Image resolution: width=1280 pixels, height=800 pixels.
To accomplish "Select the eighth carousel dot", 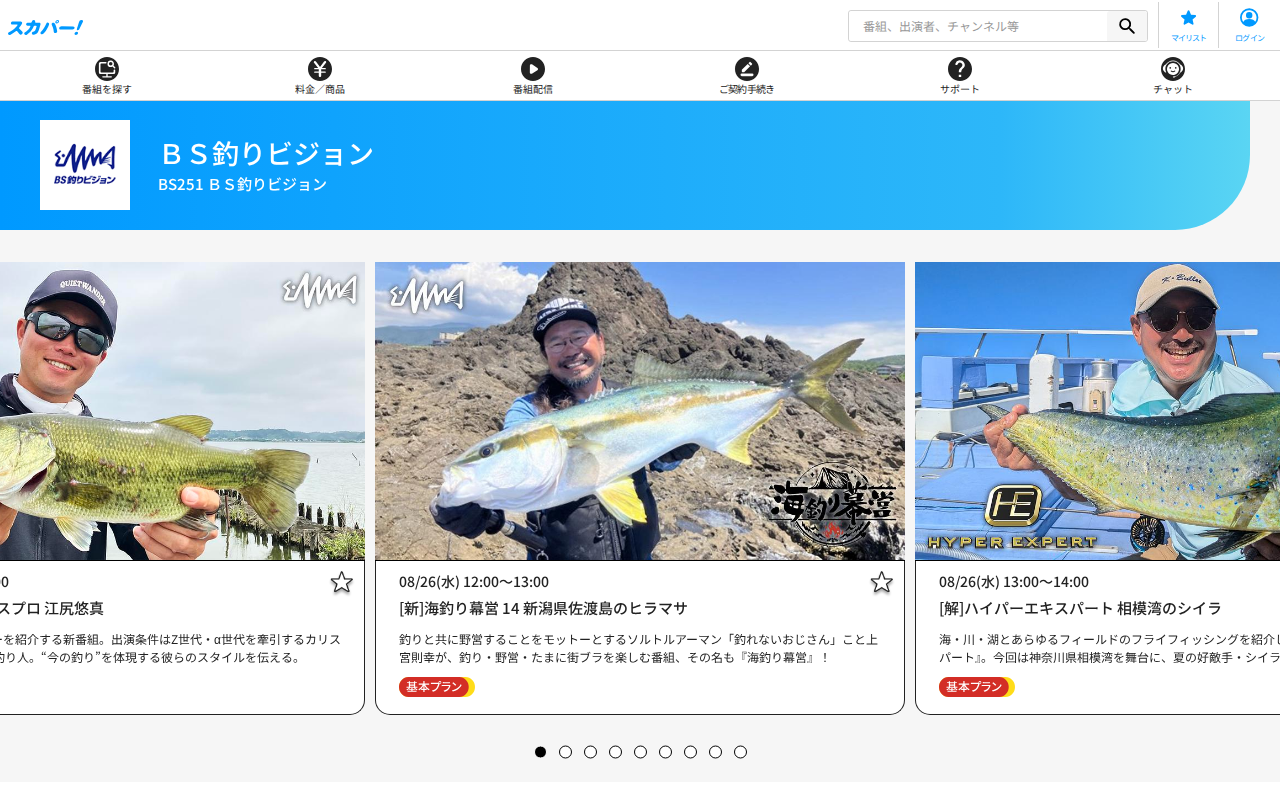I will 715,752.
